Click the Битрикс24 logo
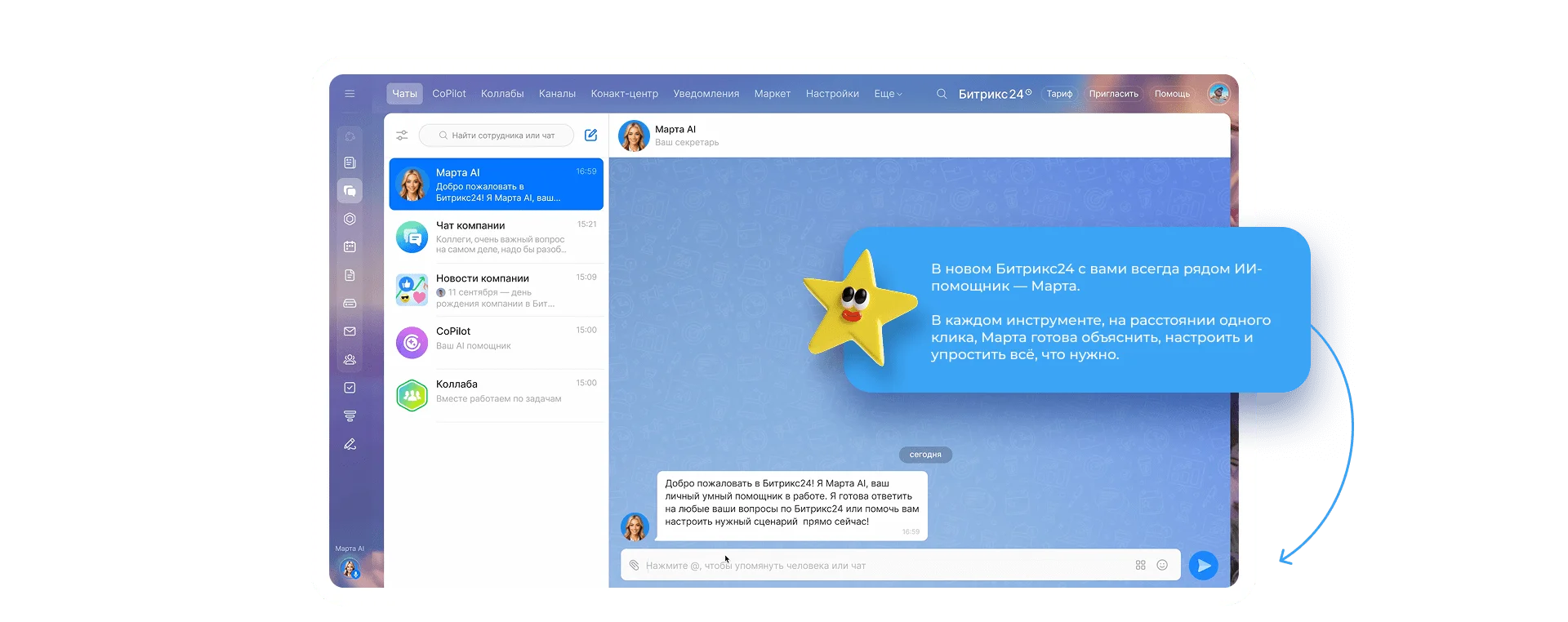The height and width of the screenshot is (622, 1568). click(x=995, y=94)
